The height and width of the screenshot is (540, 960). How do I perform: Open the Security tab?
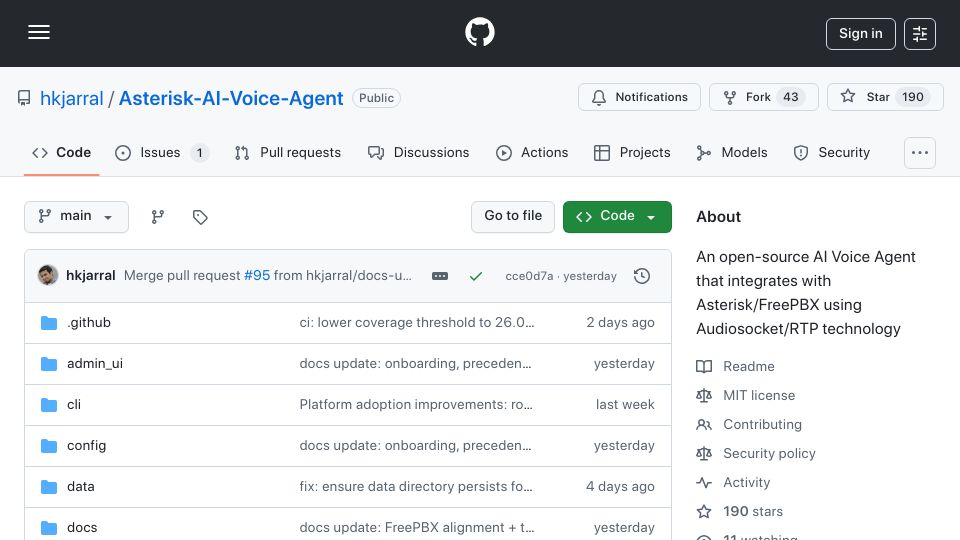[x=831, y=152]
